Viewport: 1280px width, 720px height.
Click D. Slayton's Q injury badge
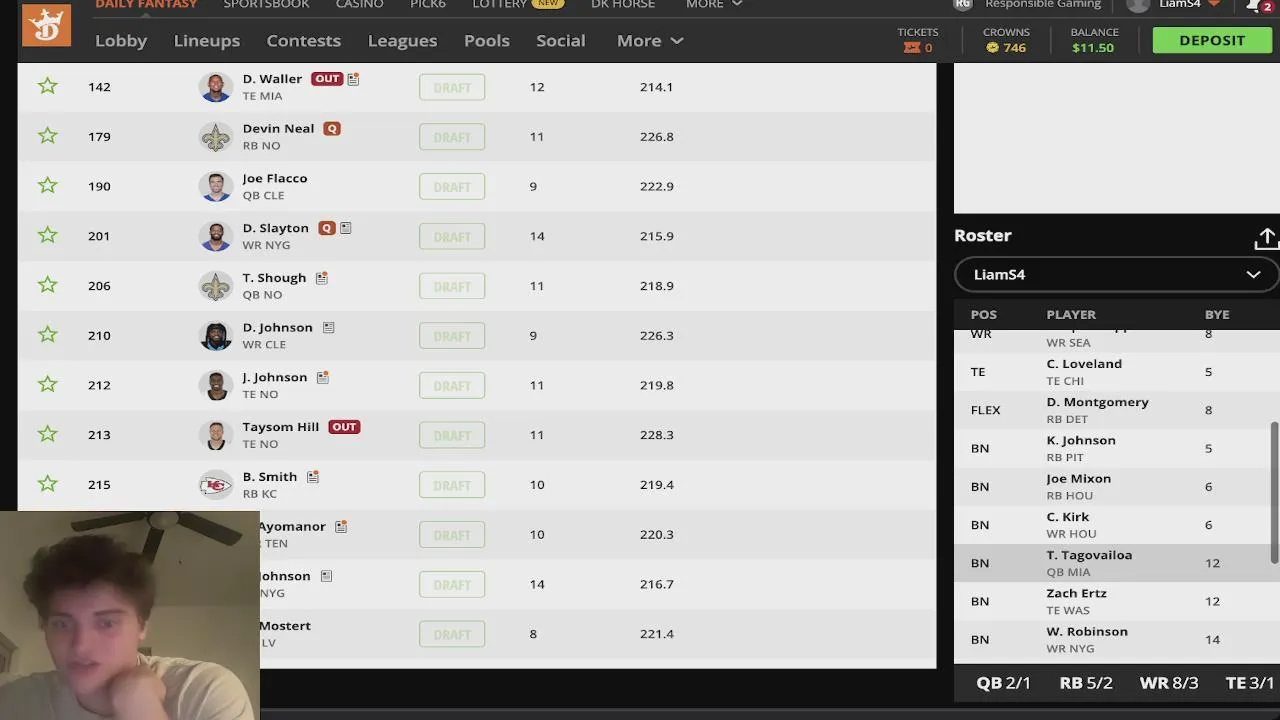pyautogui.click(x=326, y=228)
